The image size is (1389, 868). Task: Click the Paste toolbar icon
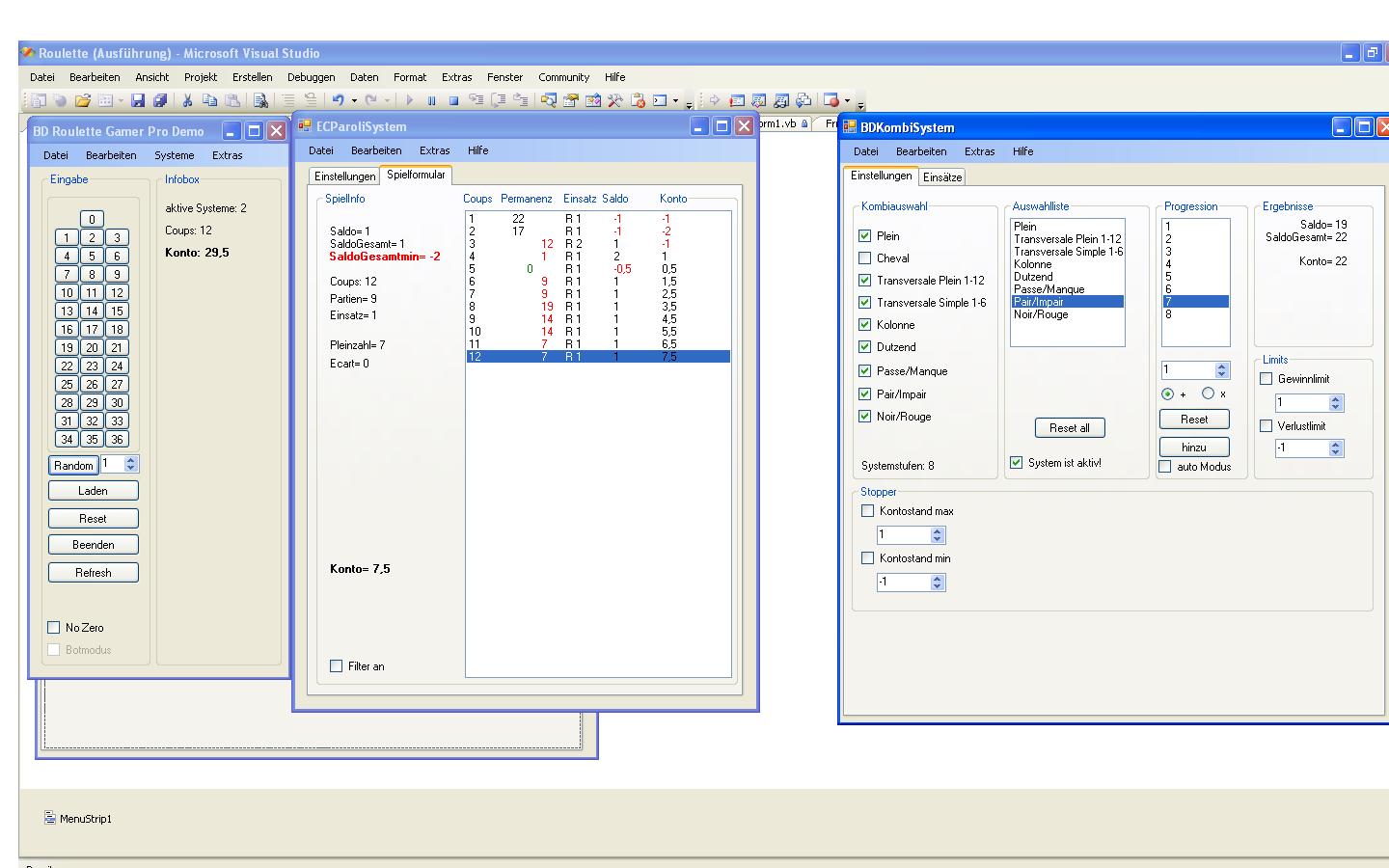[x=232, y=100]
